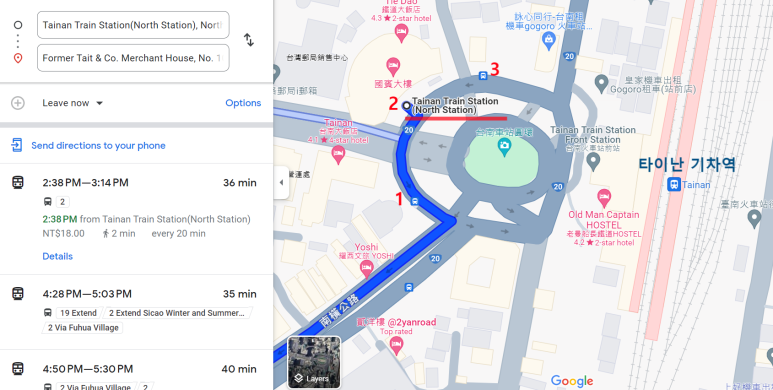Click the Gogoro shopping bag marker

tap(549, 41)
